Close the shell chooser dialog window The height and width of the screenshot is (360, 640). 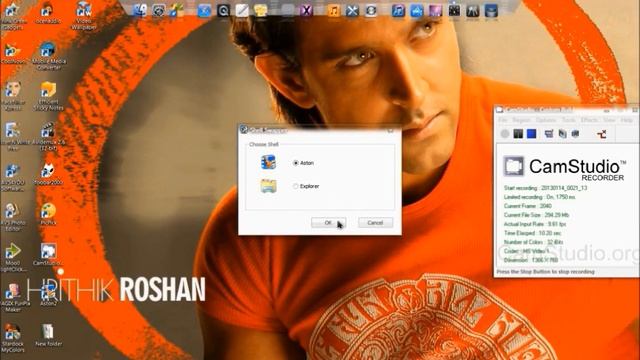pyautogui.click(x=391, y=131)
